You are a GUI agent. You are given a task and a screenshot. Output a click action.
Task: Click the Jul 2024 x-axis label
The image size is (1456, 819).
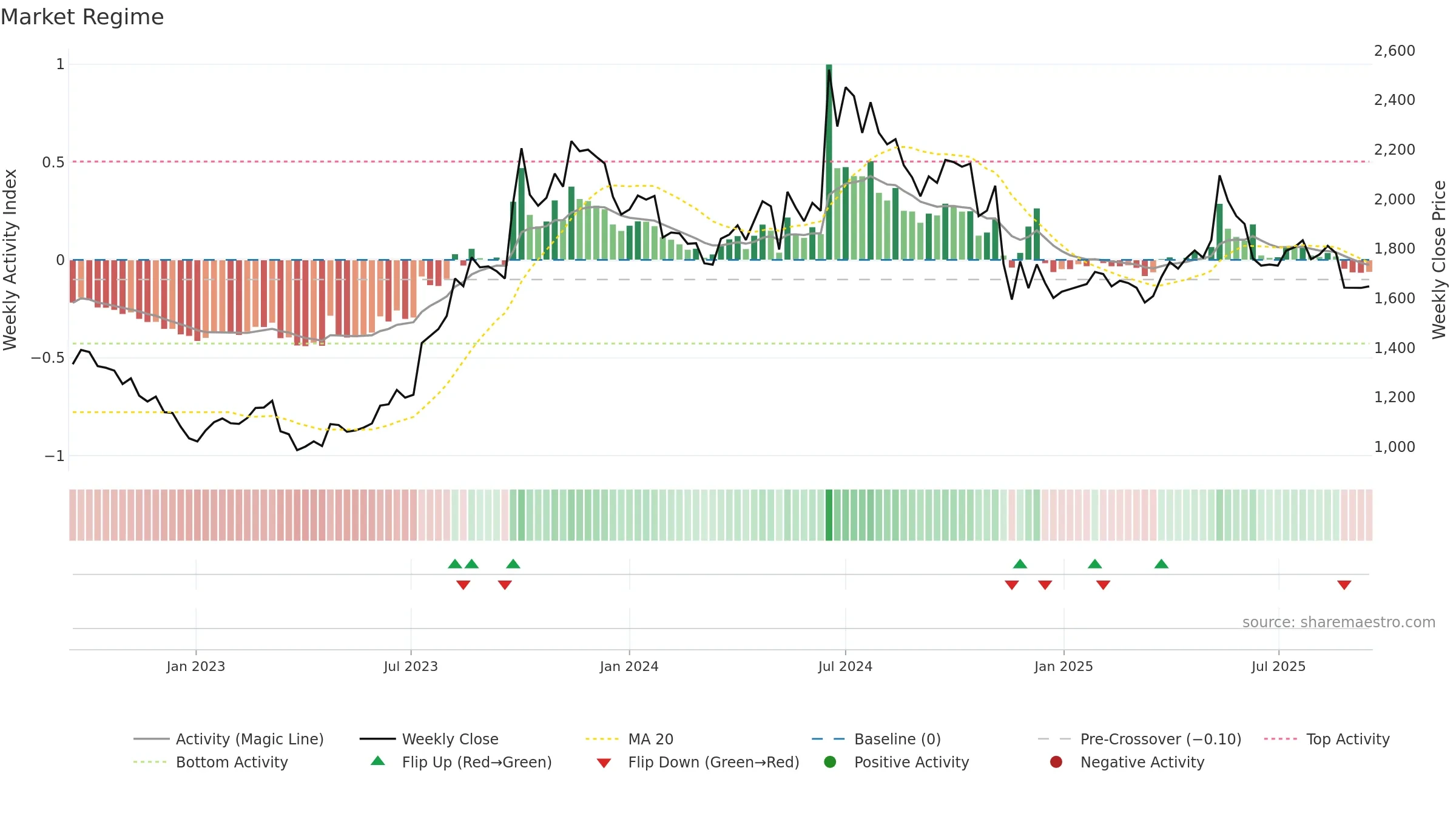click(845, 666)
